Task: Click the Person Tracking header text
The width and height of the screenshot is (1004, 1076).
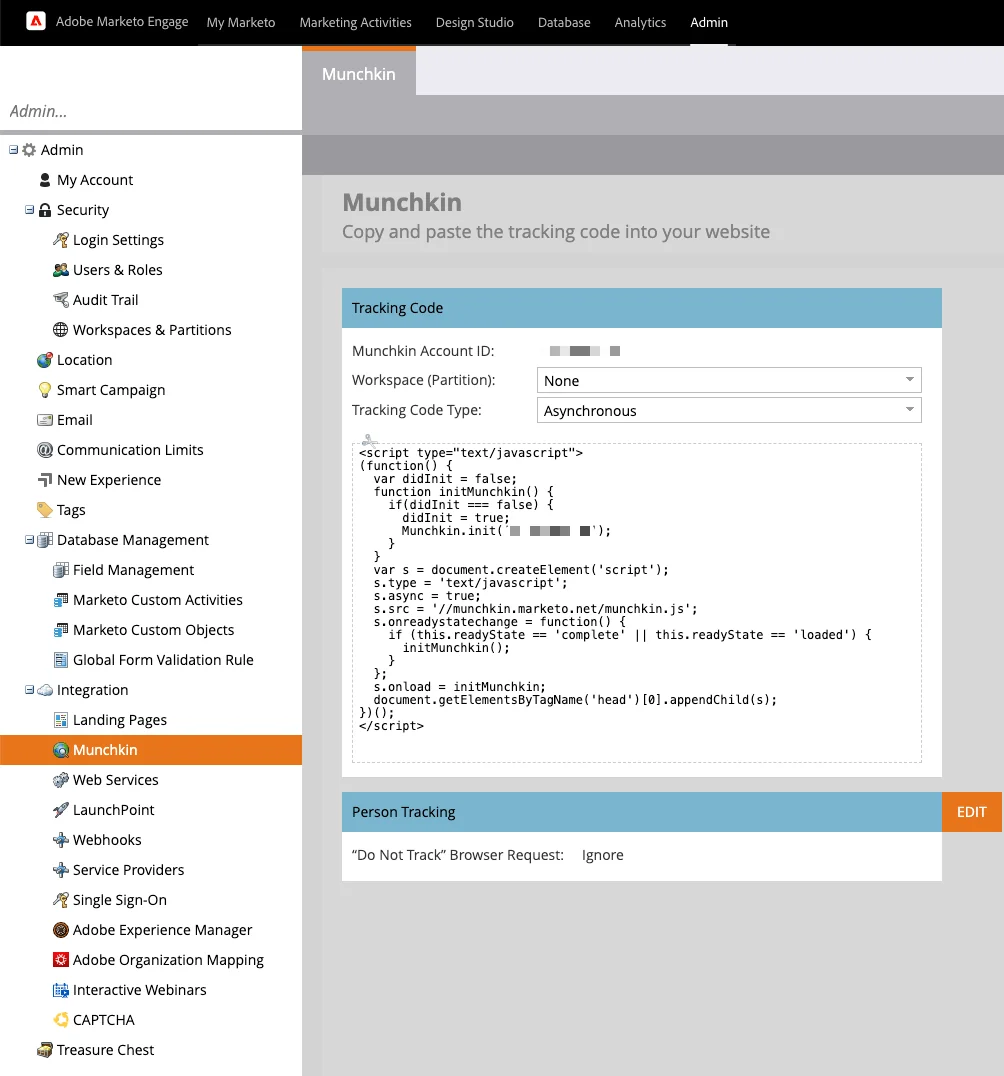Action: [x=404, y=812]
